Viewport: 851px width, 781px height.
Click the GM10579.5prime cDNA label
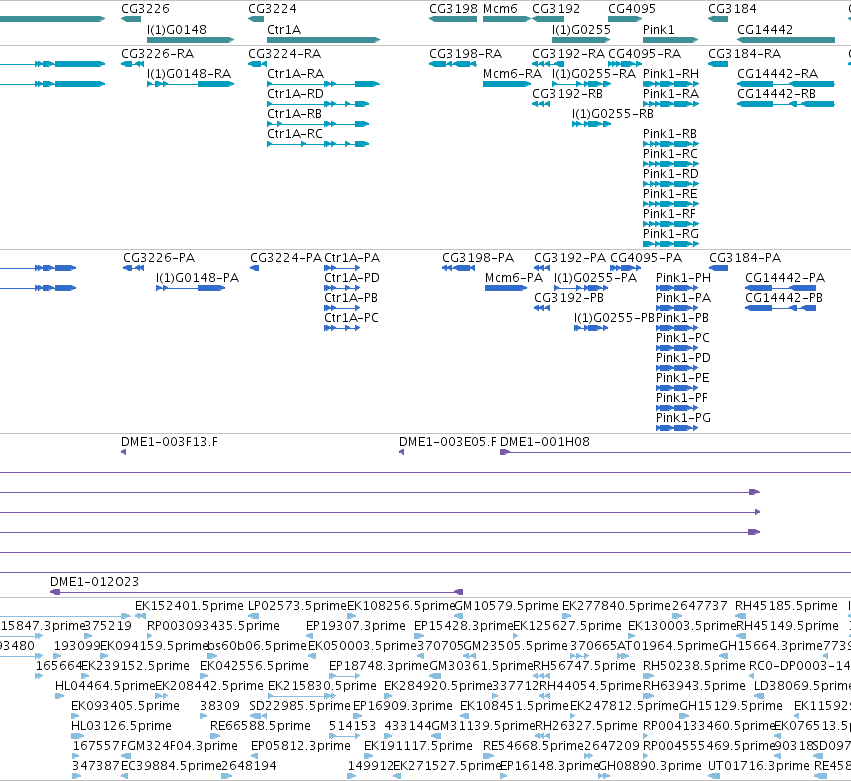coord(506,606)
